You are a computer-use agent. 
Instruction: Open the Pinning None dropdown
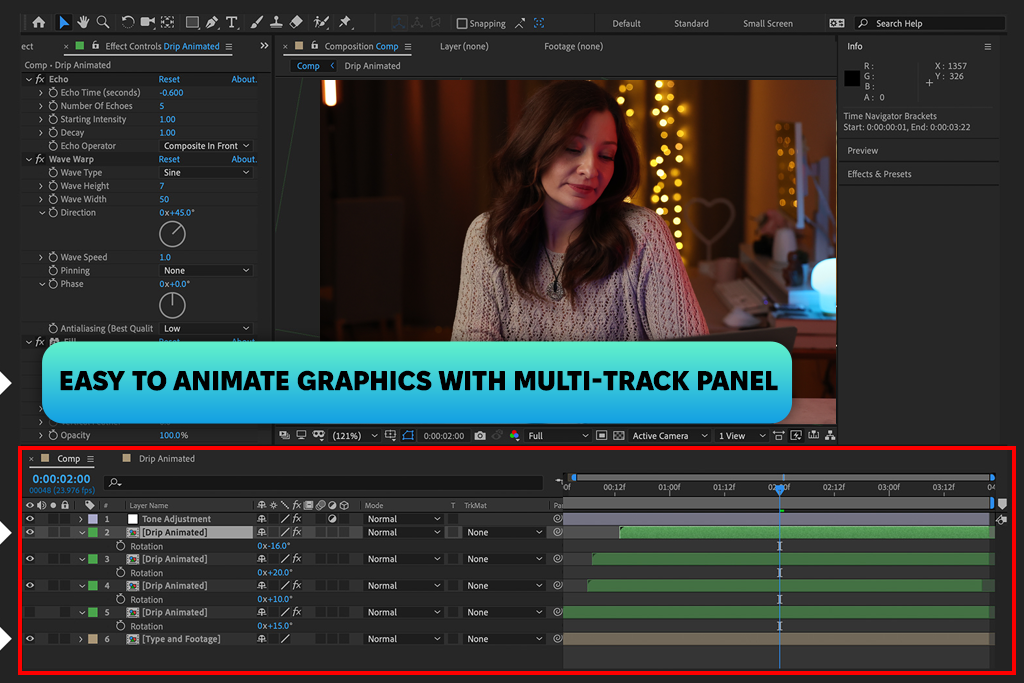tap(206, 270)
